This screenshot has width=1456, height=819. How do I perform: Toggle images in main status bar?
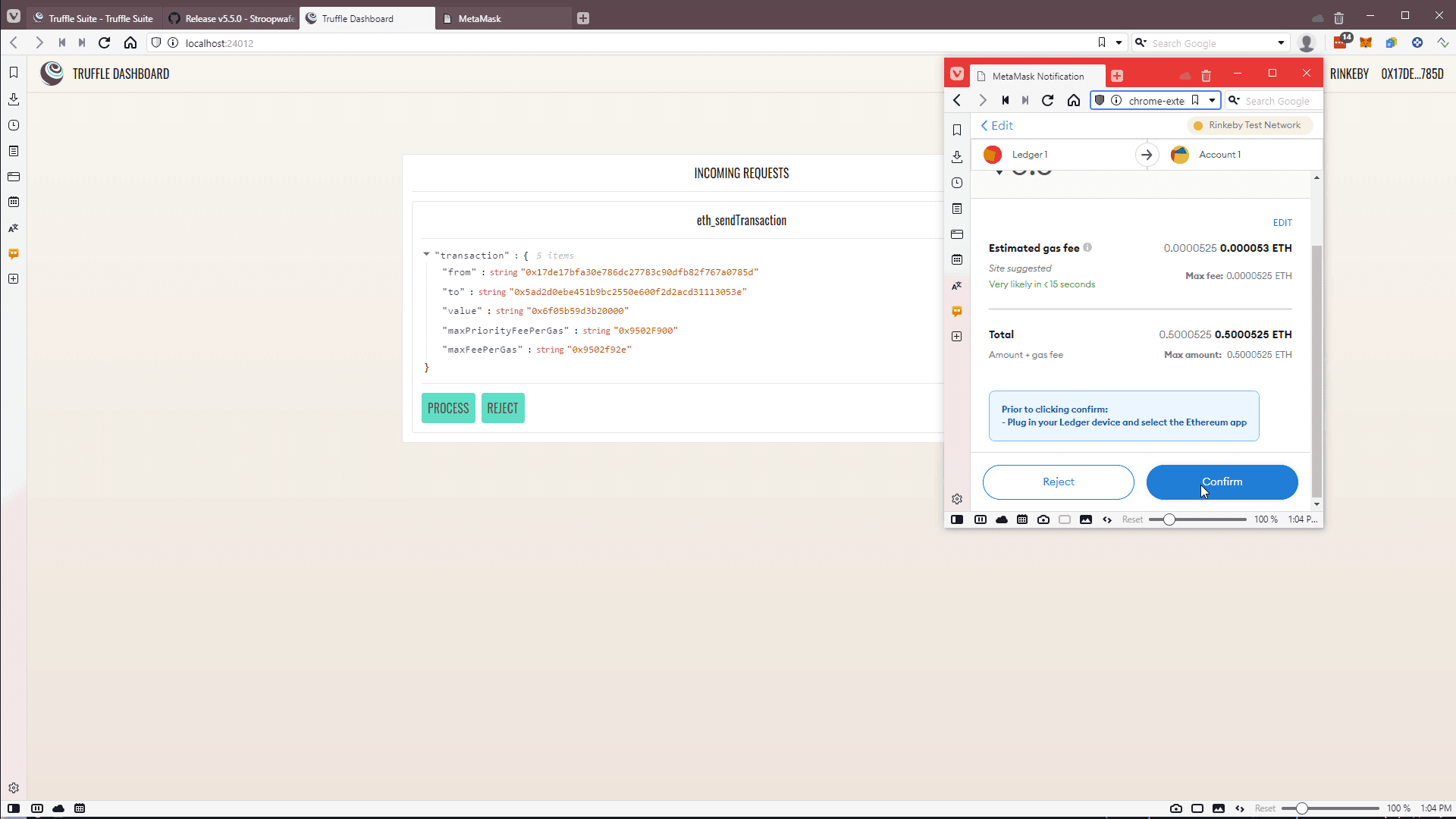(x=1219, y=808)
